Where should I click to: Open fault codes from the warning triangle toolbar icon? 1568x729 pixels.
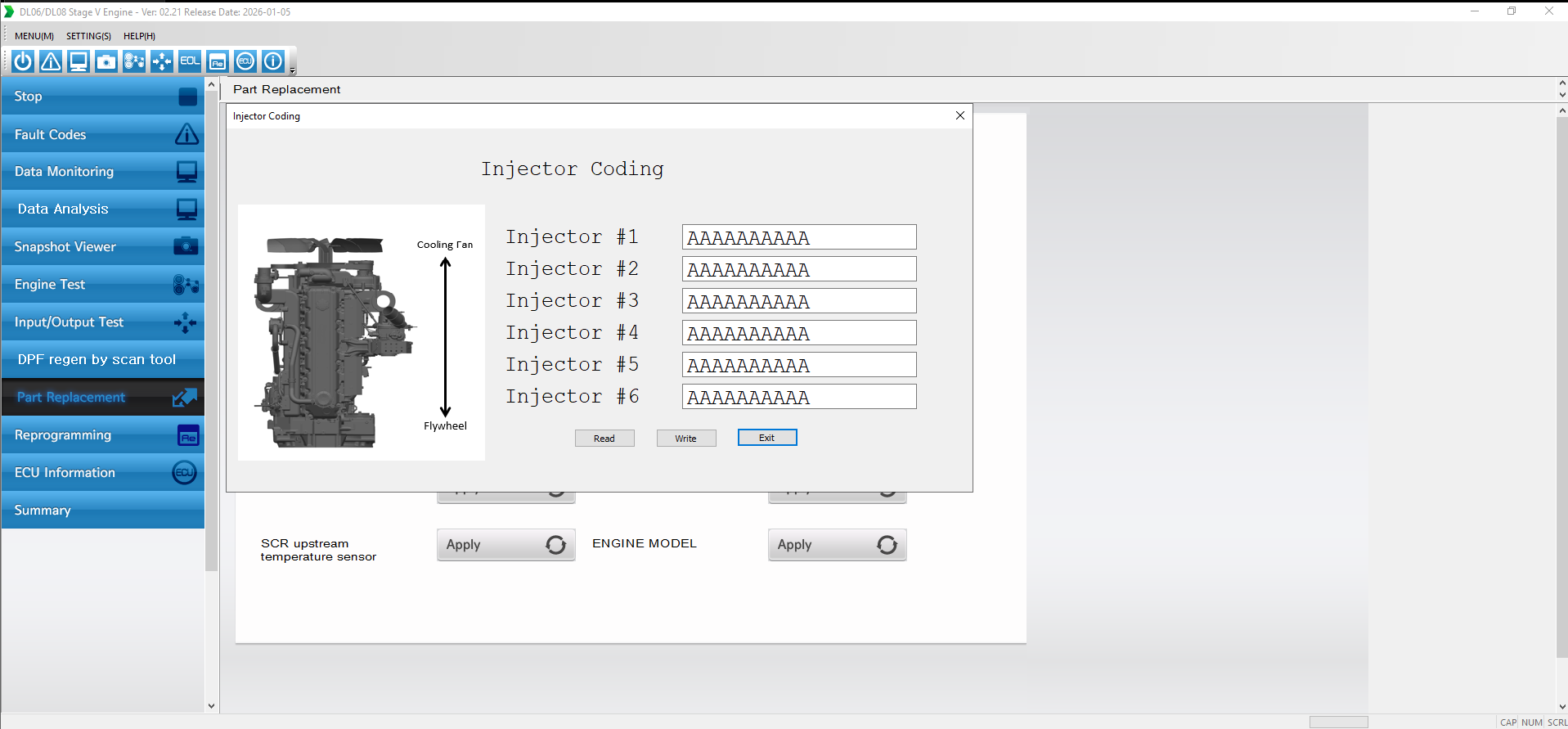[51, 61]
